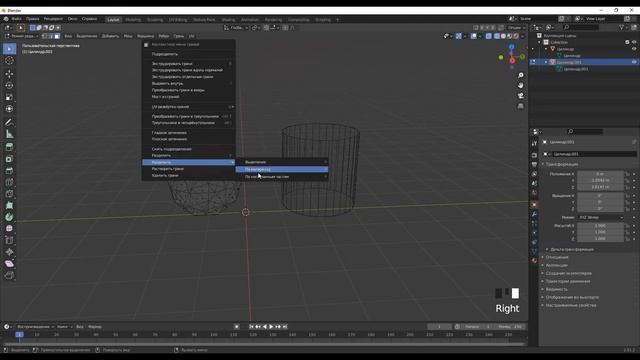640x360 pixels.
Task: Expand the Отношения panel
Action: pos(557,257)
